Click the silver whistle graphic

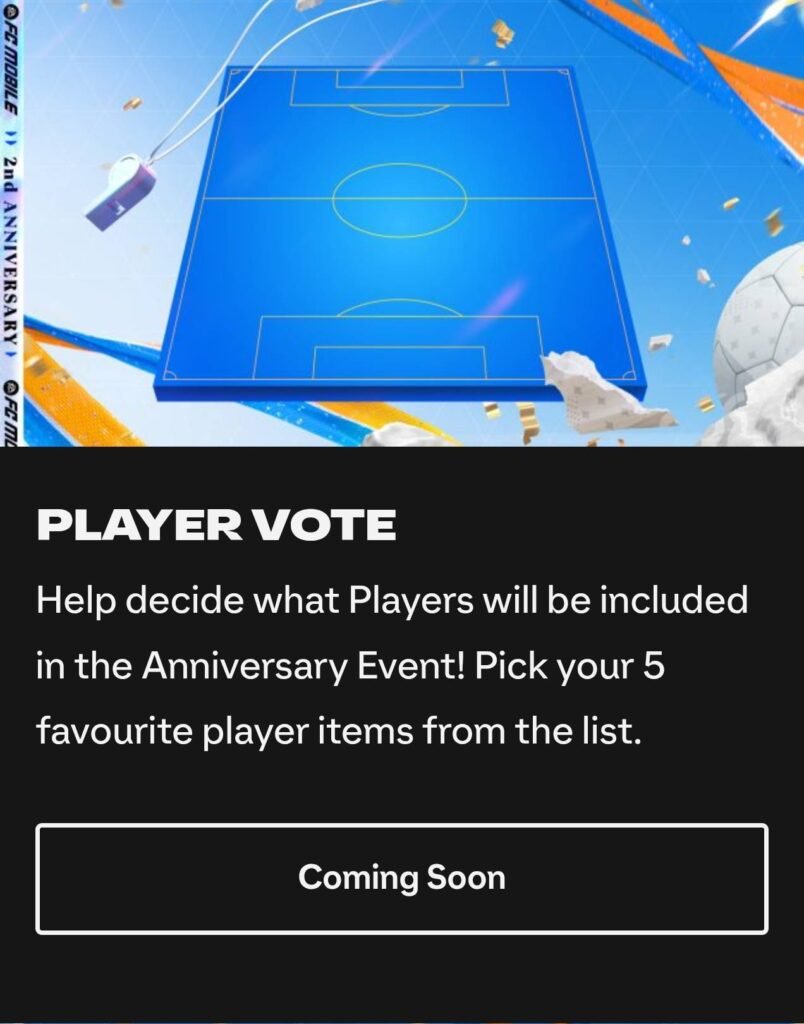[121, 191]
